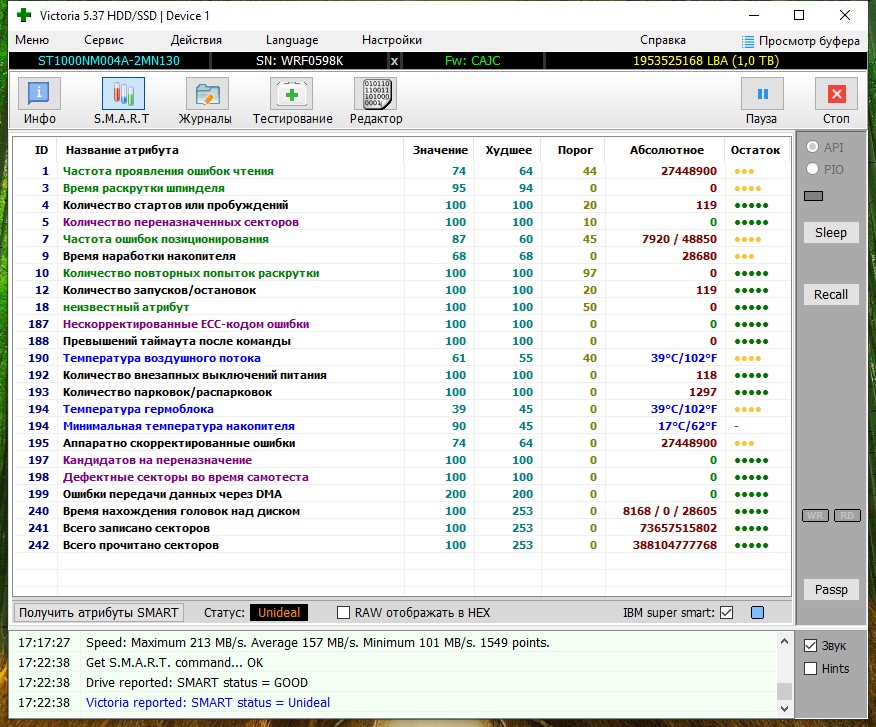This screenshot has width=876, height=727.
Task: Click the Порог column header
Action: (x=575, y=150)
